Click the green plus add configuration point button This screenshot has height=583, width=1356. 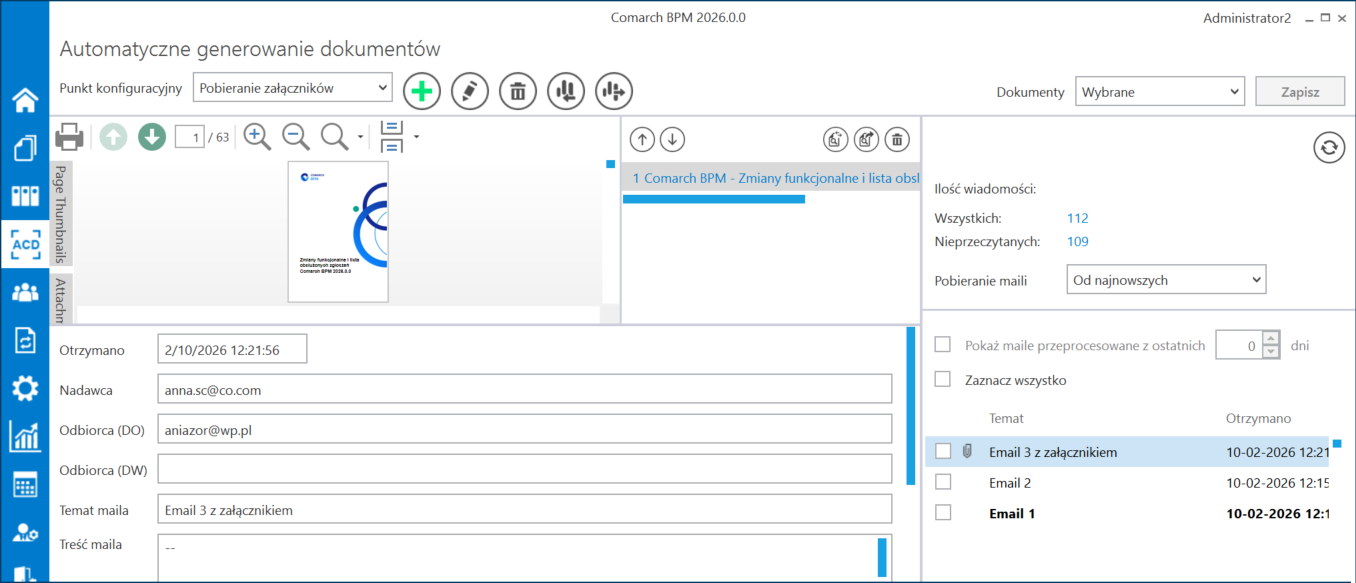(422, 91)
